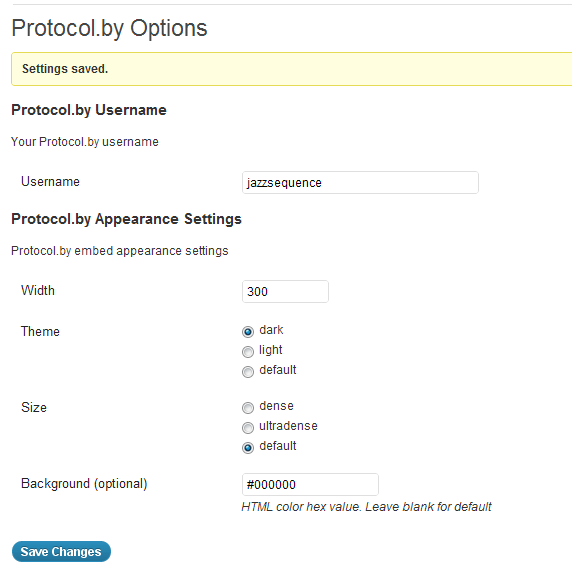Focus the Username text field
The image size is (572, 581).
tap(360, 182)
